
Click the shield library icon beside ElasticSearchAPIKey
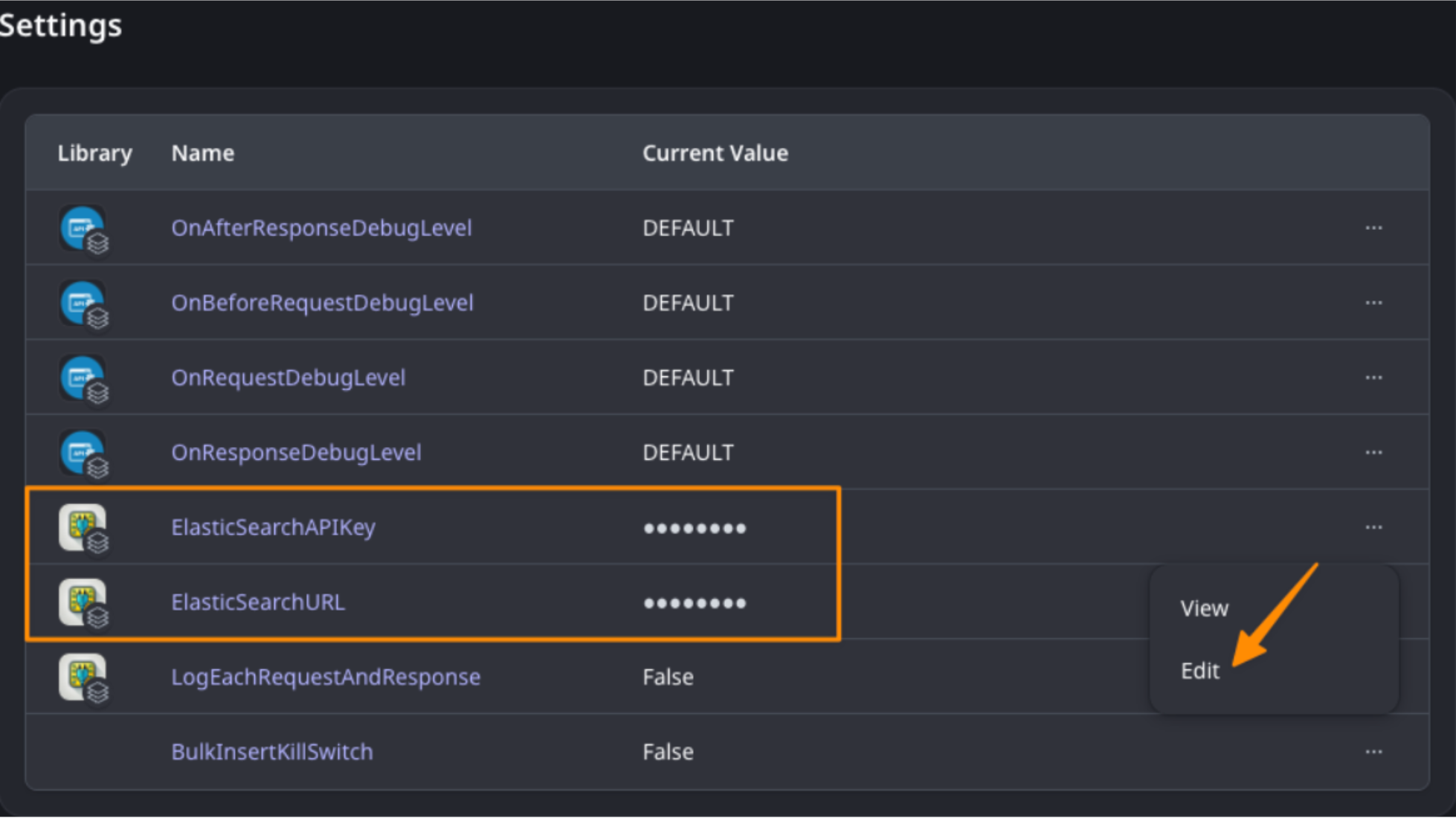[x=83, y=527]
